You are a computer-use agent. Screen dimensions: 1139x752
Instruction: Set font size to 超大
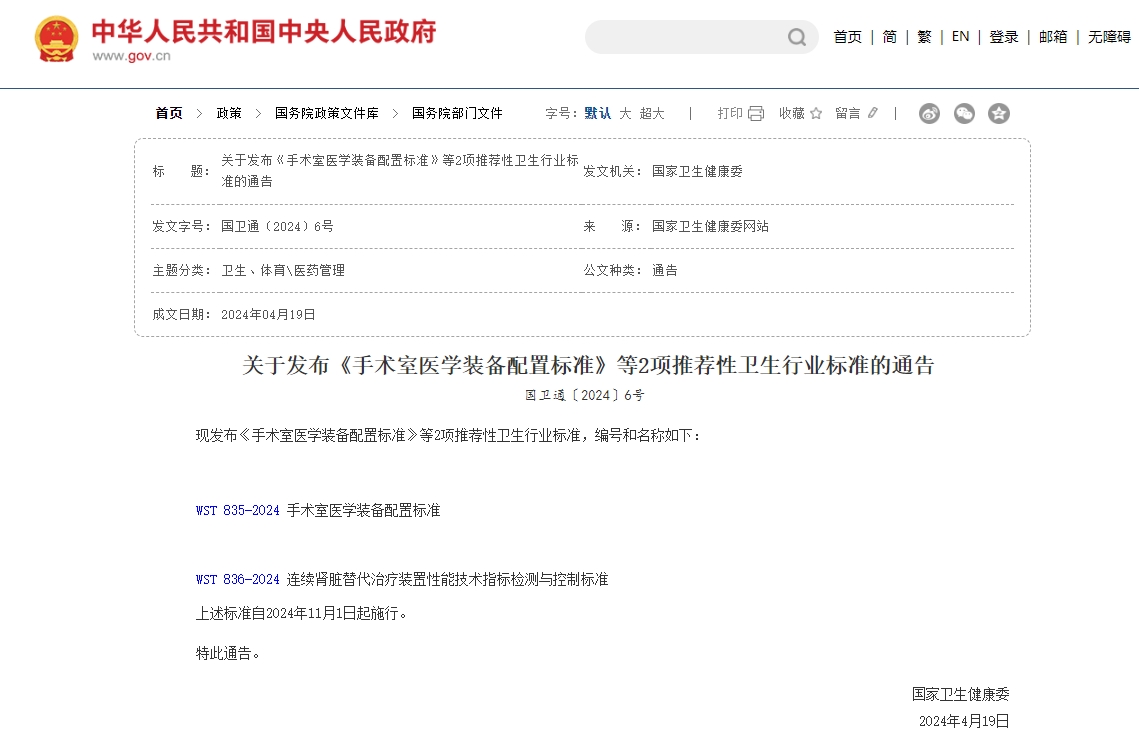652,113
